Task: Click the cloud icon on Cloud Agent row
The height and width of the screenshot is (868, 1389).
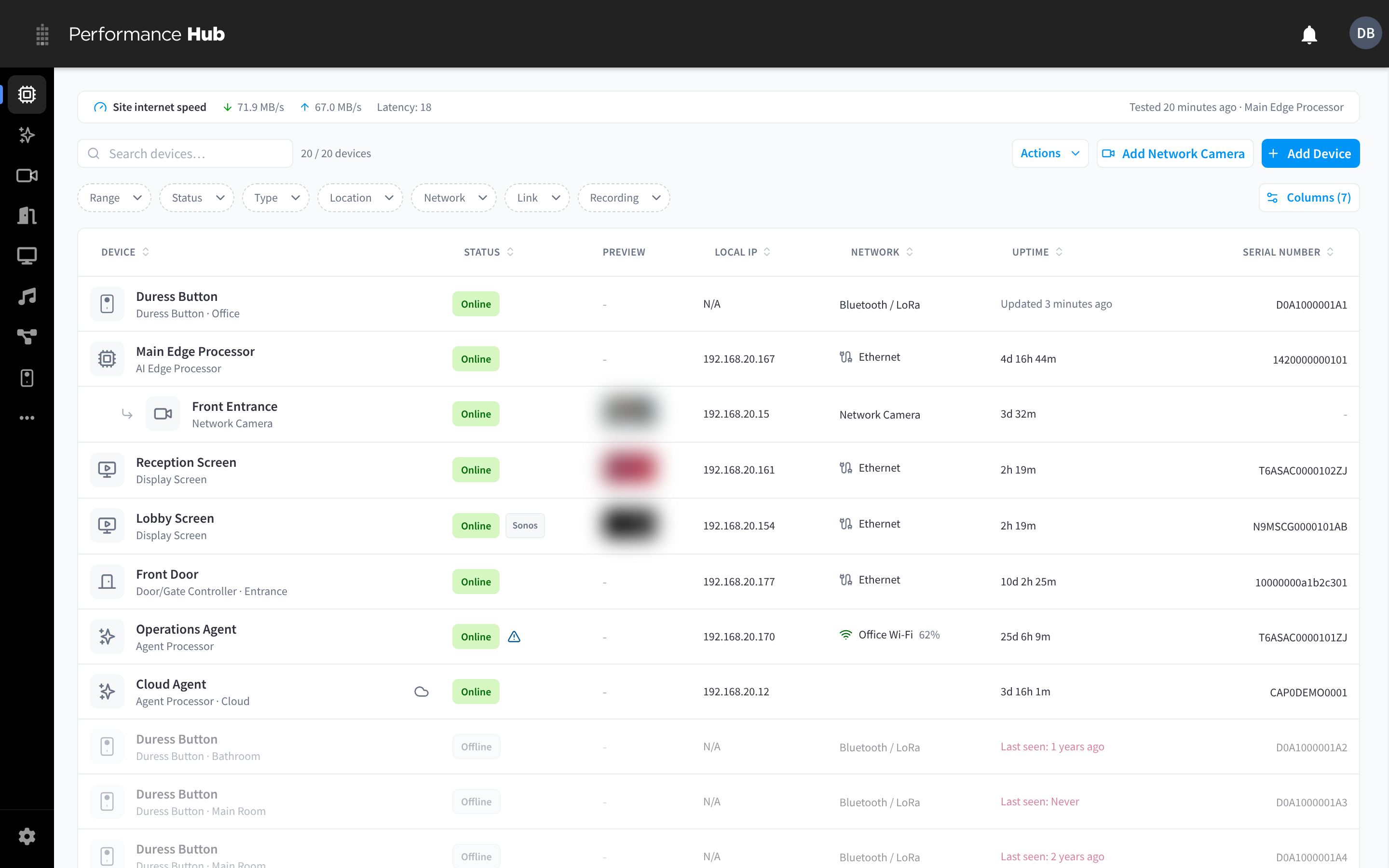Action: (x=422, y=692)
